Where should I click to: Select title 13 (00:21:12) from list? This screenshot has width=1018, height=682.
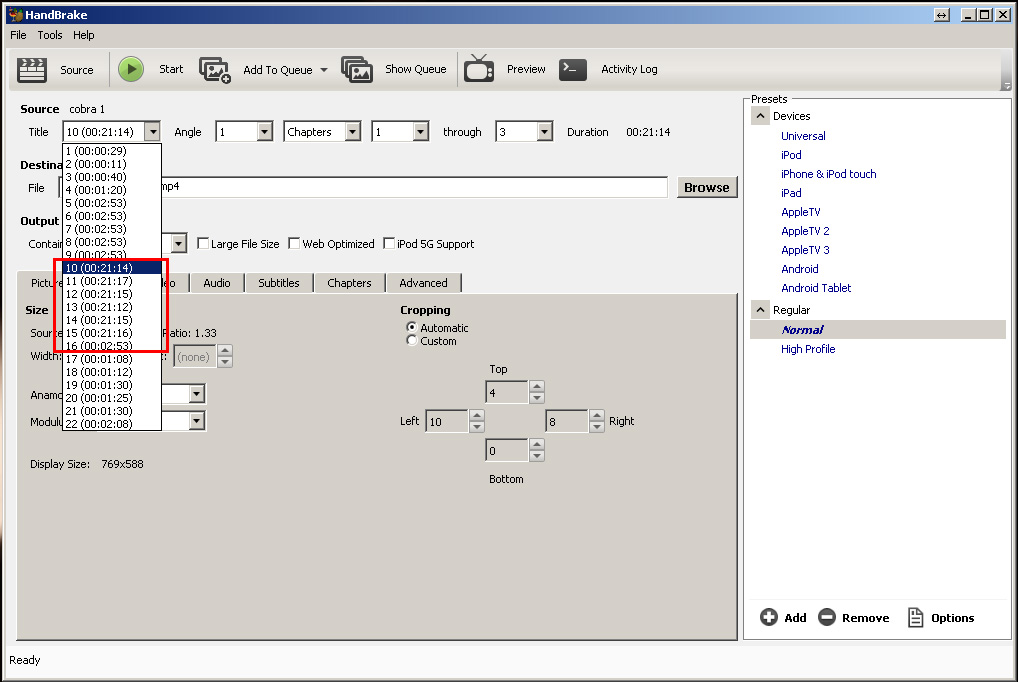click(112, 307)
